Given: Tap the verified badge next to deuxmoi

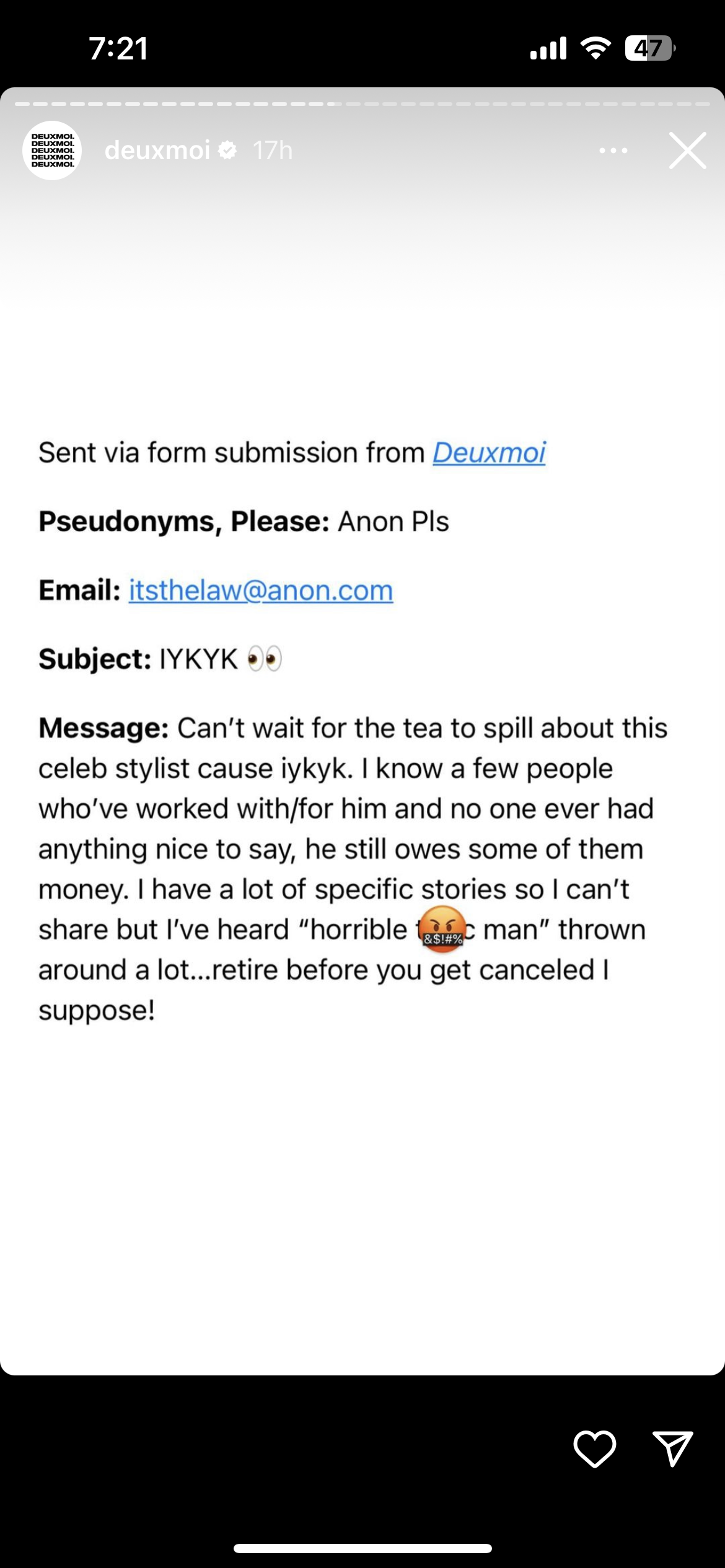Looking at the screenshot, I should click(228, 150).
